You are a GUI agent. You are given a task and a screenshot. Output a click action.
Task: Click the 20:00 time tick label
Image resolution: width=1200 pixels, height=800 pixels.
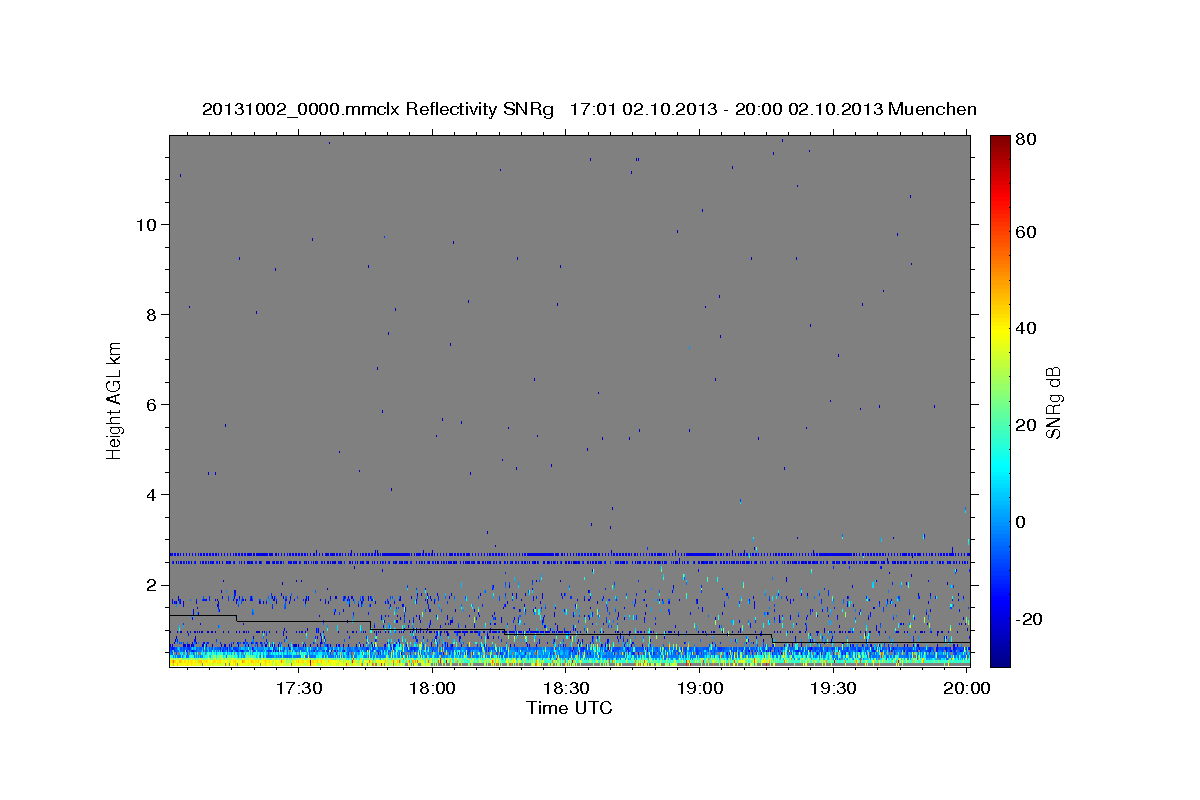click(967, 688)
